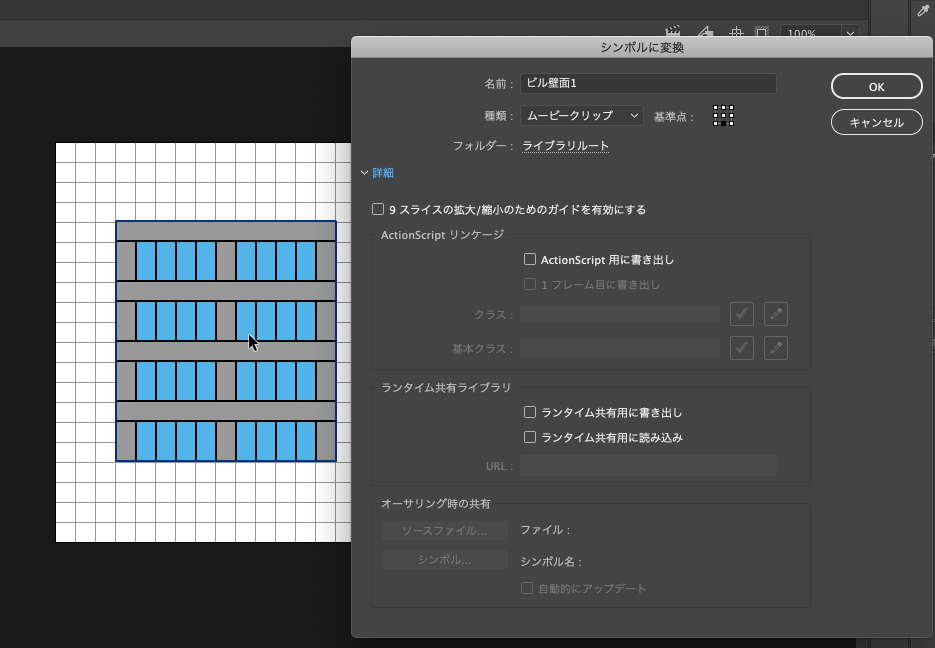
Task: Click the シンボル... button
Action: click(444, 560)
